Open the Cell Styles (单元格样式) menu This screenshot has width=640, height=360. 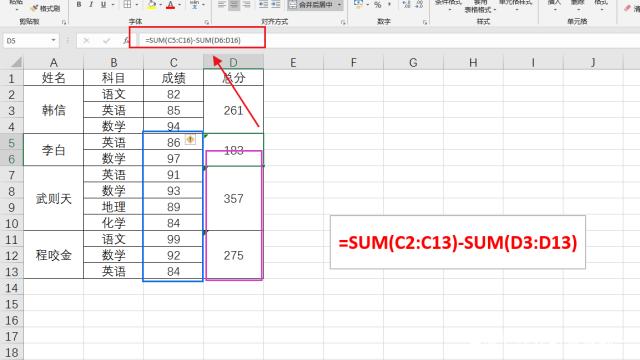click(x=516, y=4)
